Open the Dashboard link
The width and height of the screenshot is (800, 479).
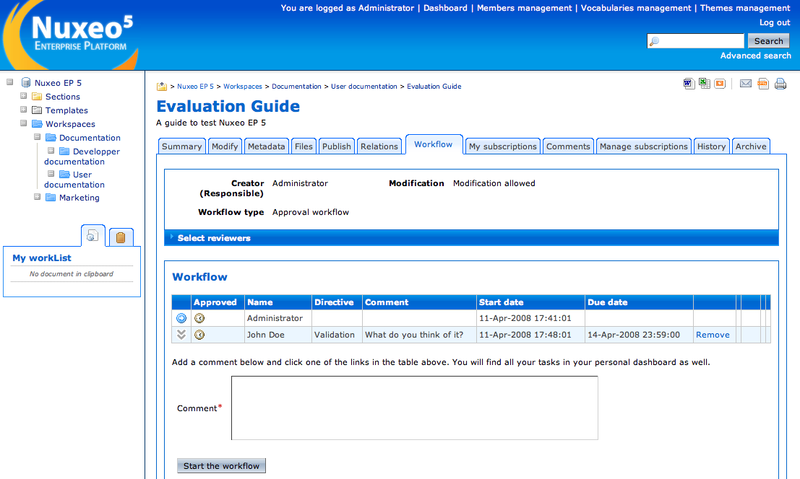click(445, 8)
